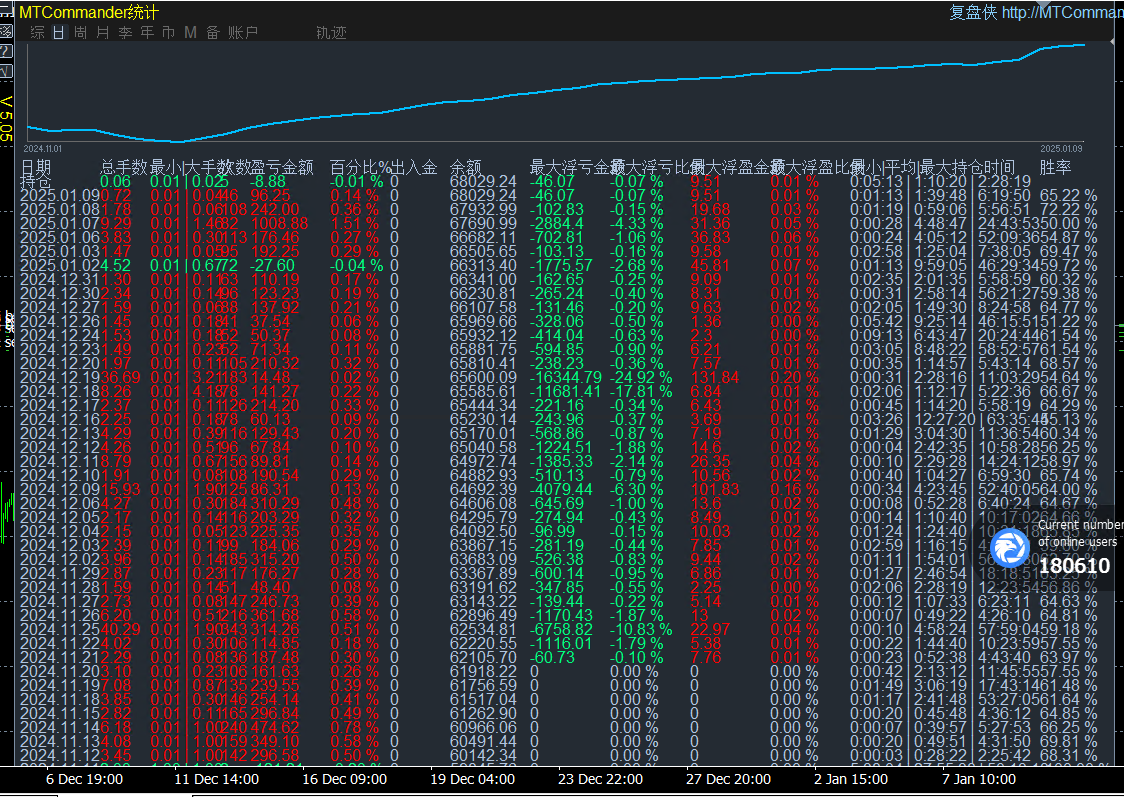
Task: Click the MTCommander统计 title
Action: click(x=89, y=12)
